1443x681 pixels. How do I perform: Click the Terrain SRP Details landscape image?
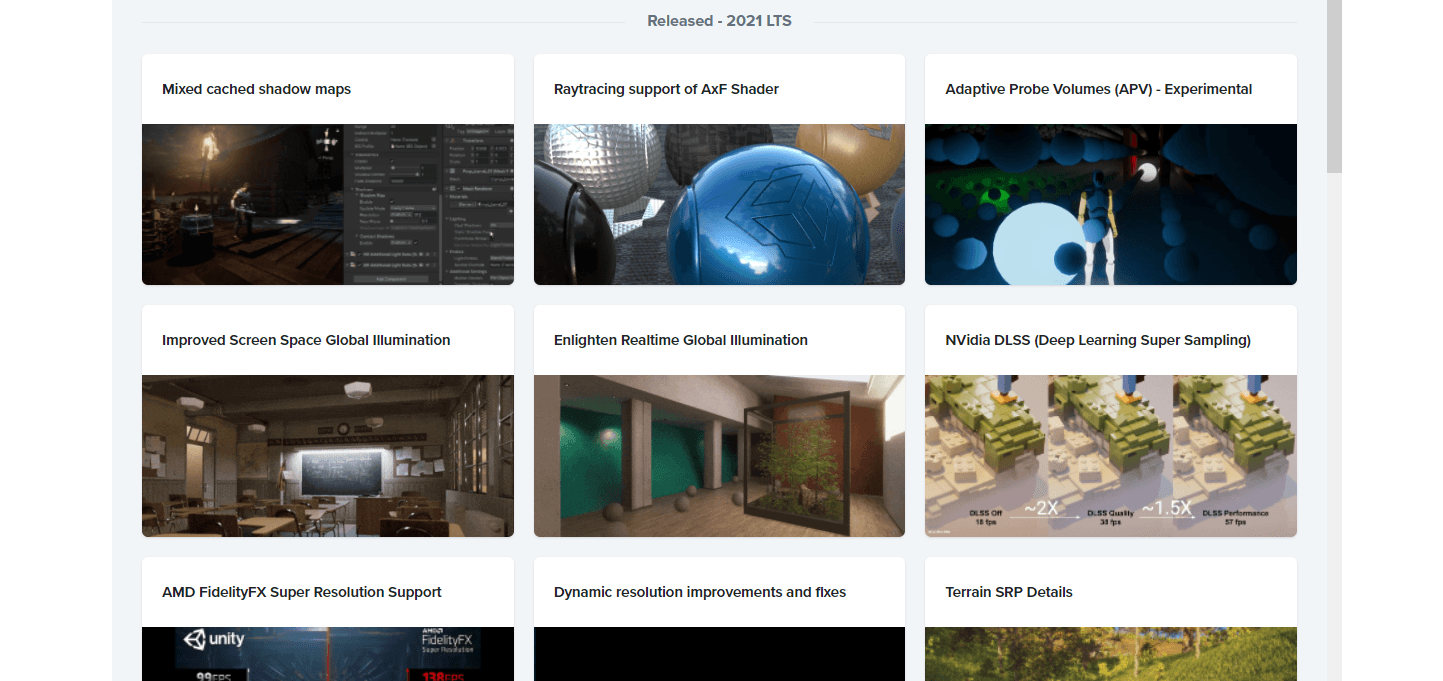click(1111, 654)
